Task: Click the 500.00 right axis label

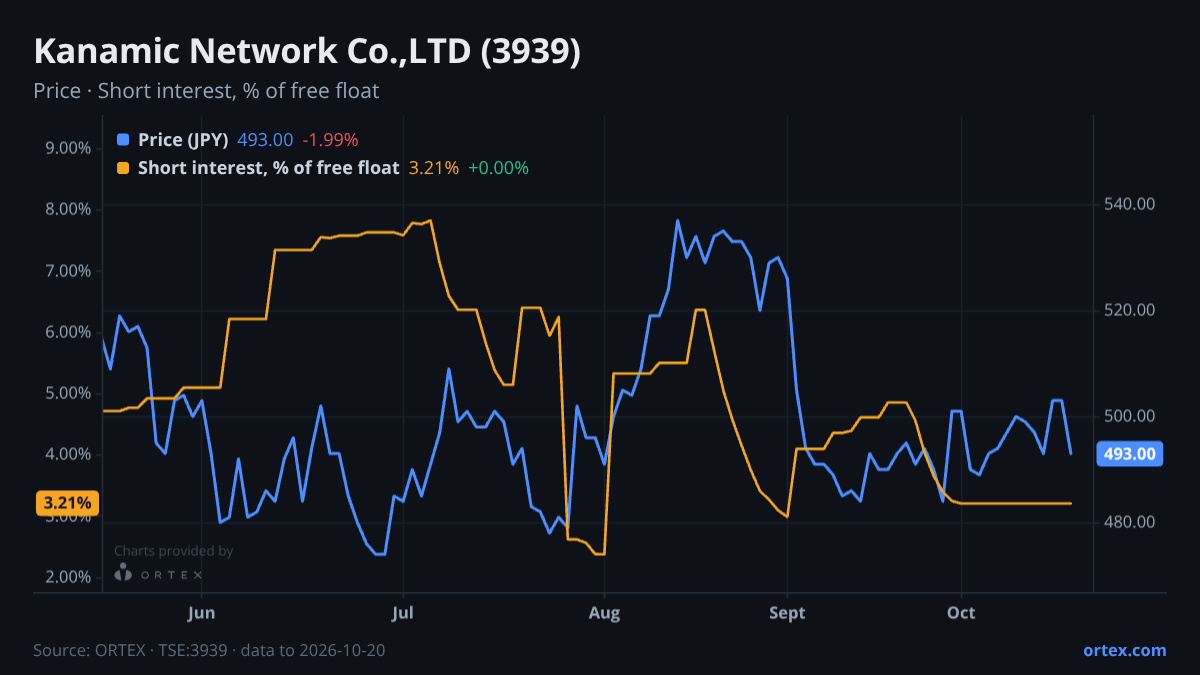Action: [1129, 416]
